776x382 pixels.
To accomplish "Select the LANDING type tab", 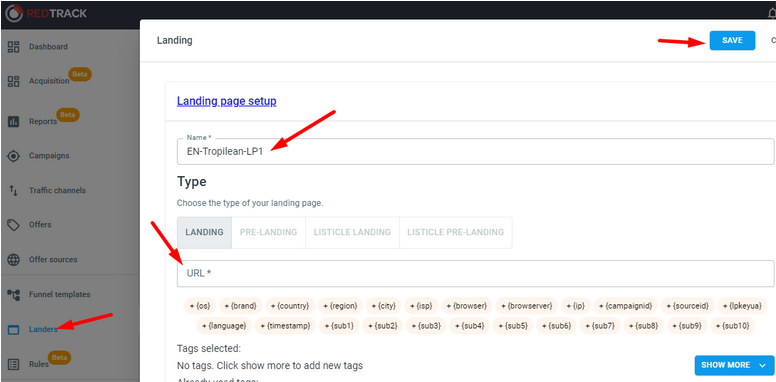I will 204,232.
